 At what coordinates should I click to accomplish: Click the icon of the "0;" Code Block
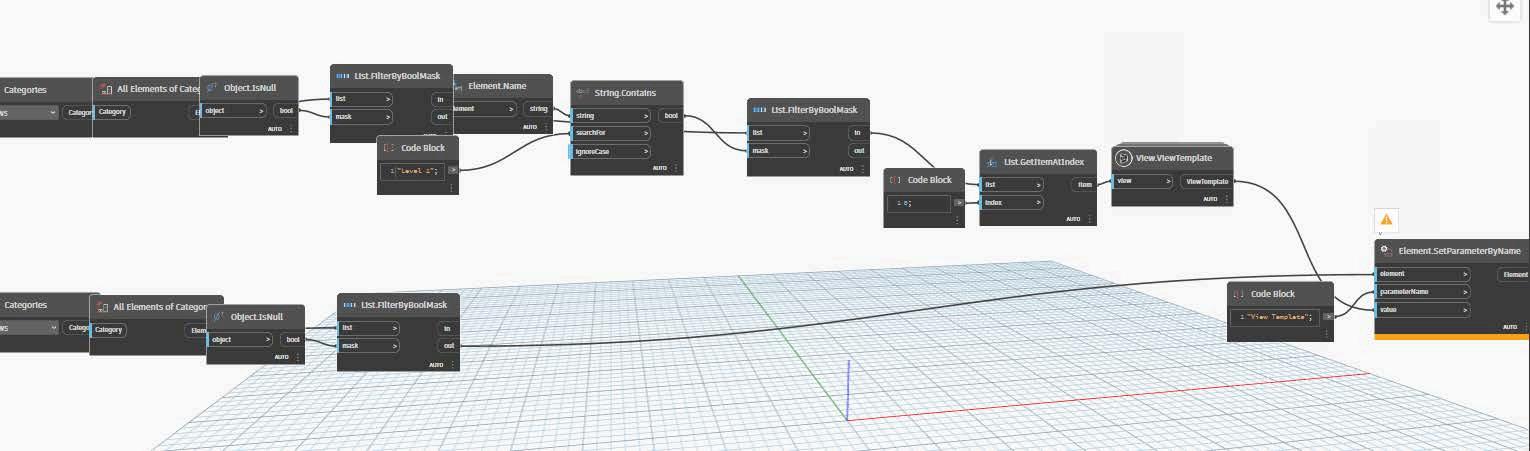coord(896,179)
